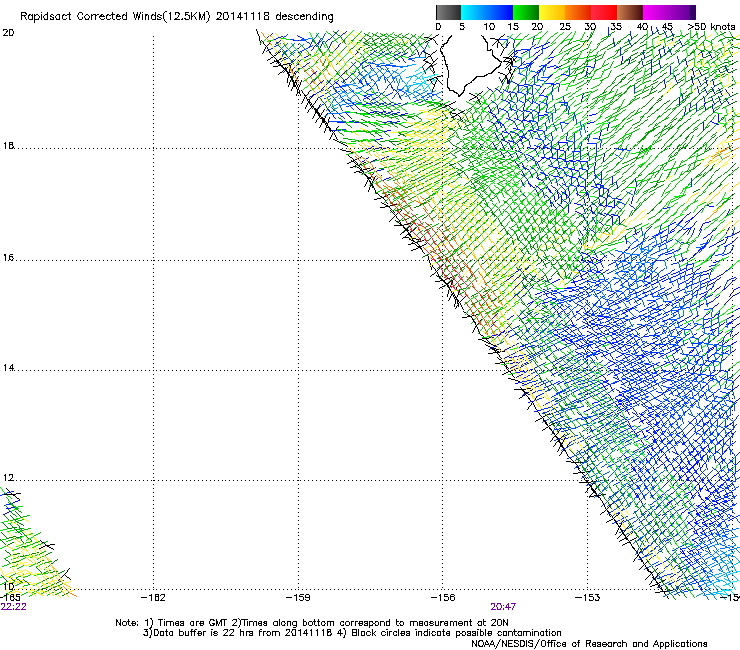The width and height of the screenshot is (740, 650).
Task: Click the purple time stamp '20:47'
Action: [503, 607]
